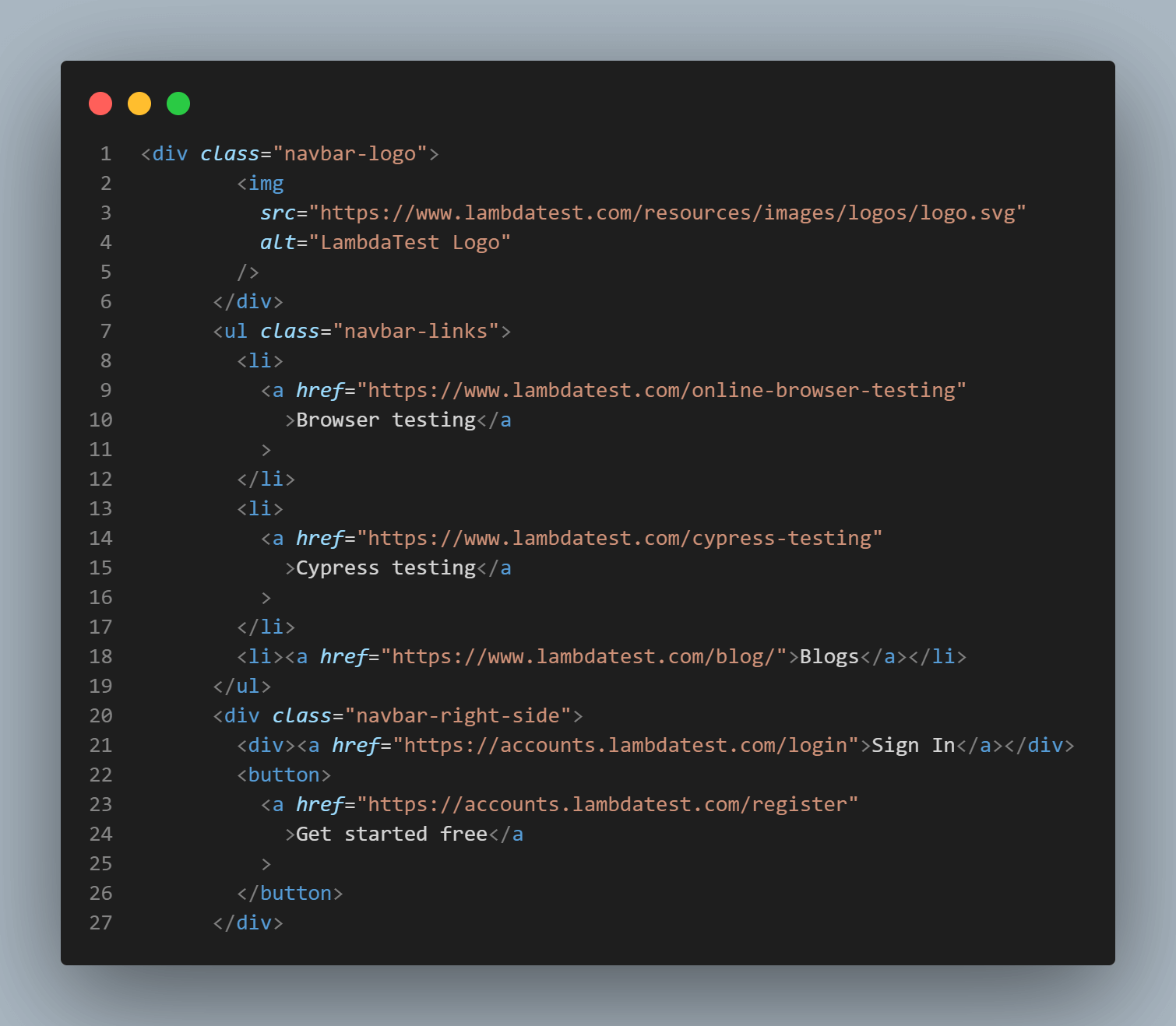Select the accounts register href URL
The image size is (1176, 1026).
pos(607,805)
